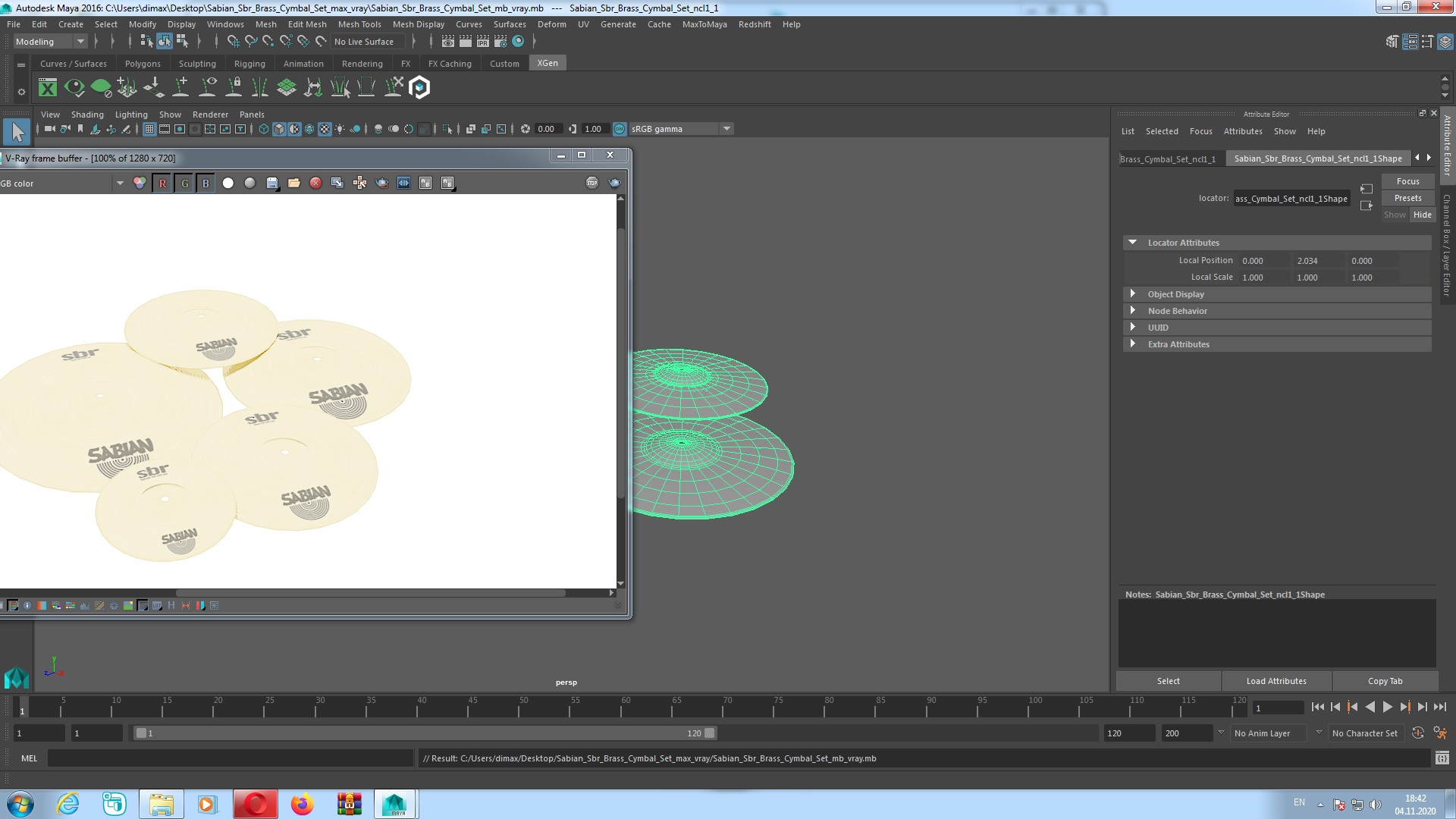Click render teapot icon at frame buffer right
The width and height of the screenshot is (1456, 819).
pos(614,183)
